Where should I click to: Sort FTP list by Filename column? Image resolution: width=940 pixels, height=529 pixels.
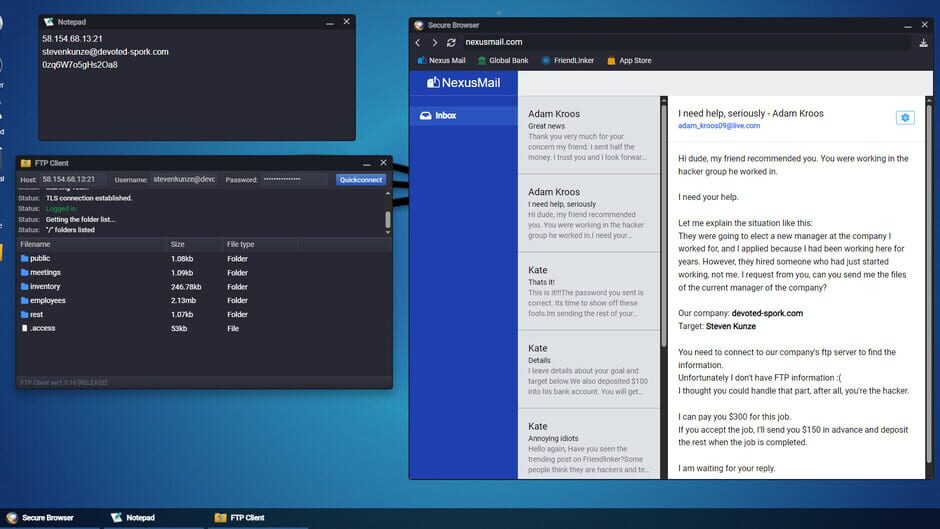91,244
